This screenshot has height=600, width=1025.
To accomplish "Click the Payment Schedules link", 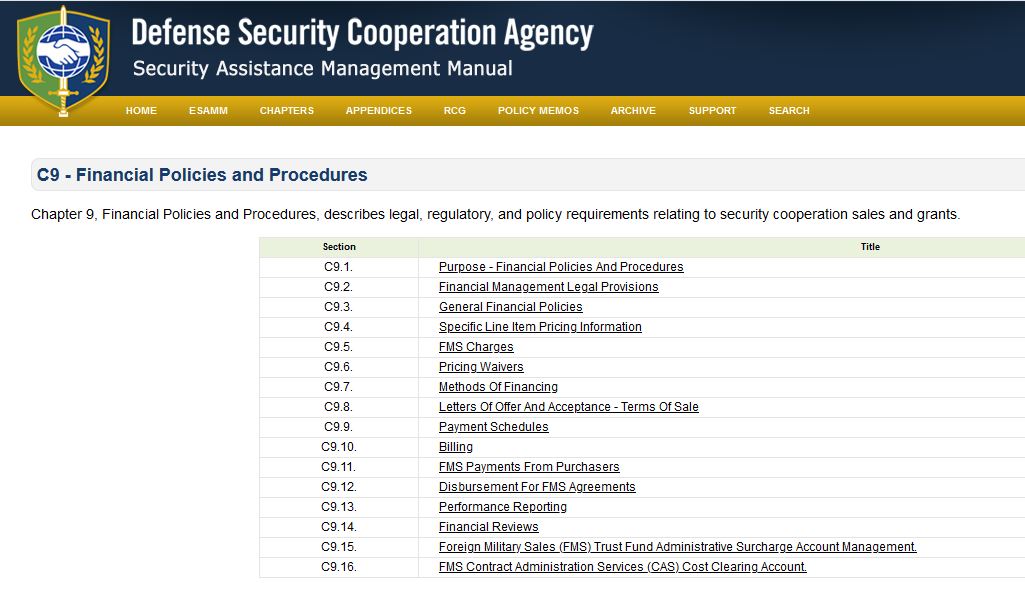I will (493, 427).
